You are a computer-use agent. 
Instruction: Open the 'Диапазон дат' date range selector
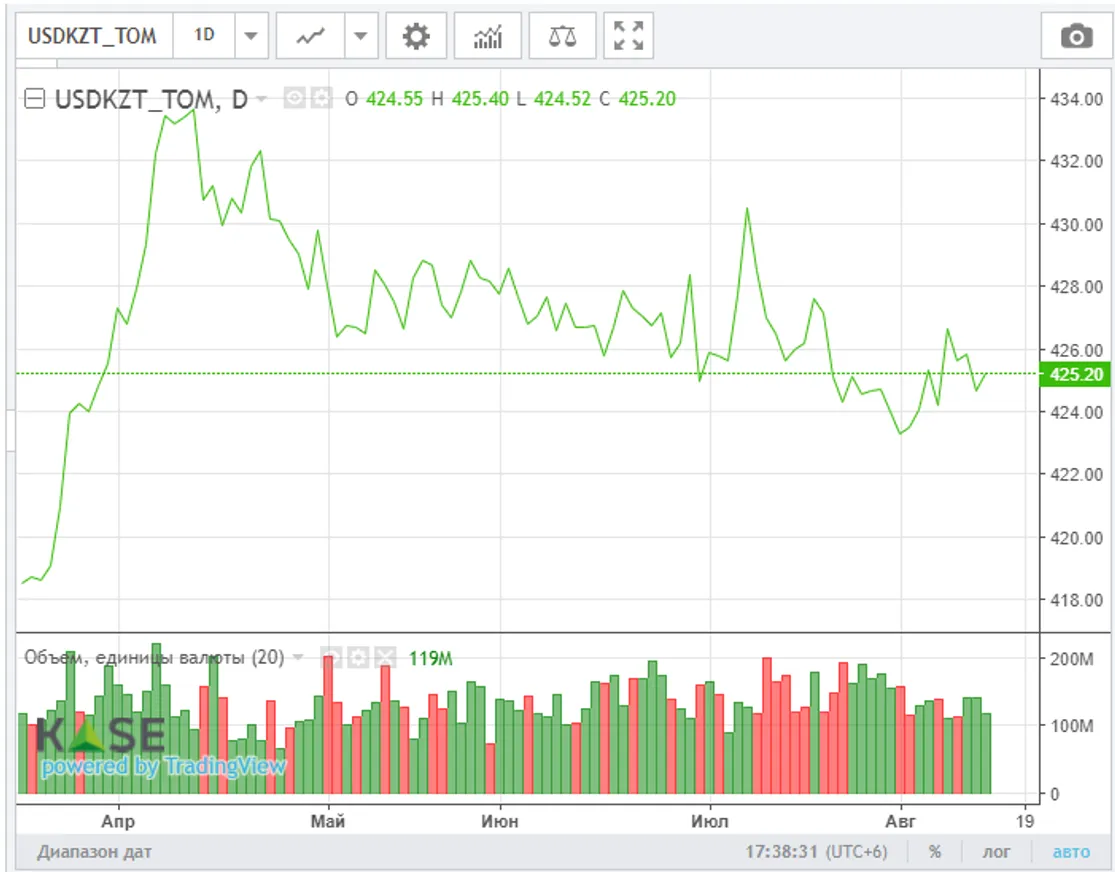coord(95,852)
